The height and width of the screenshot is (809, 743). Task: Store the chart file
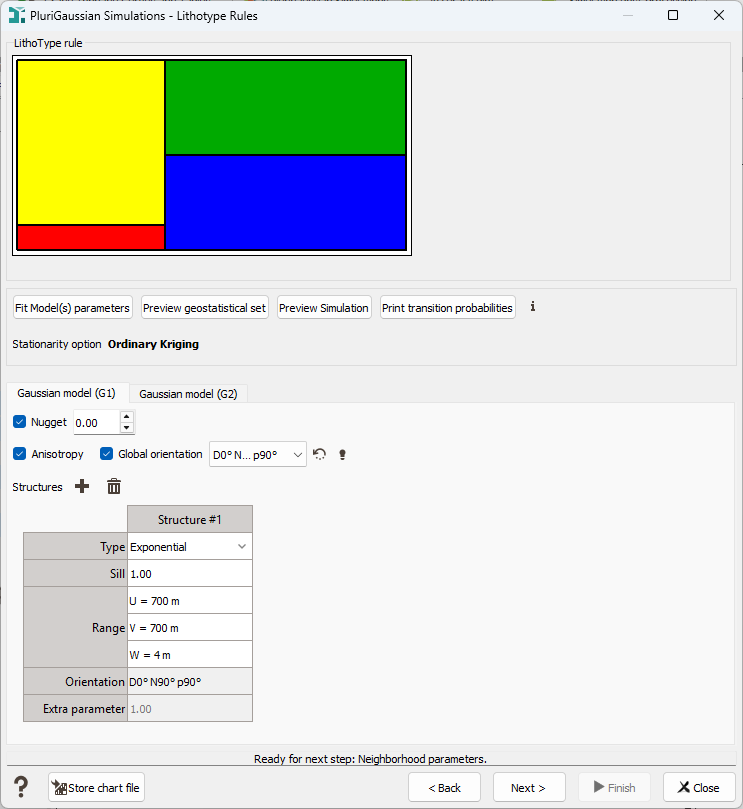point(96,788)
